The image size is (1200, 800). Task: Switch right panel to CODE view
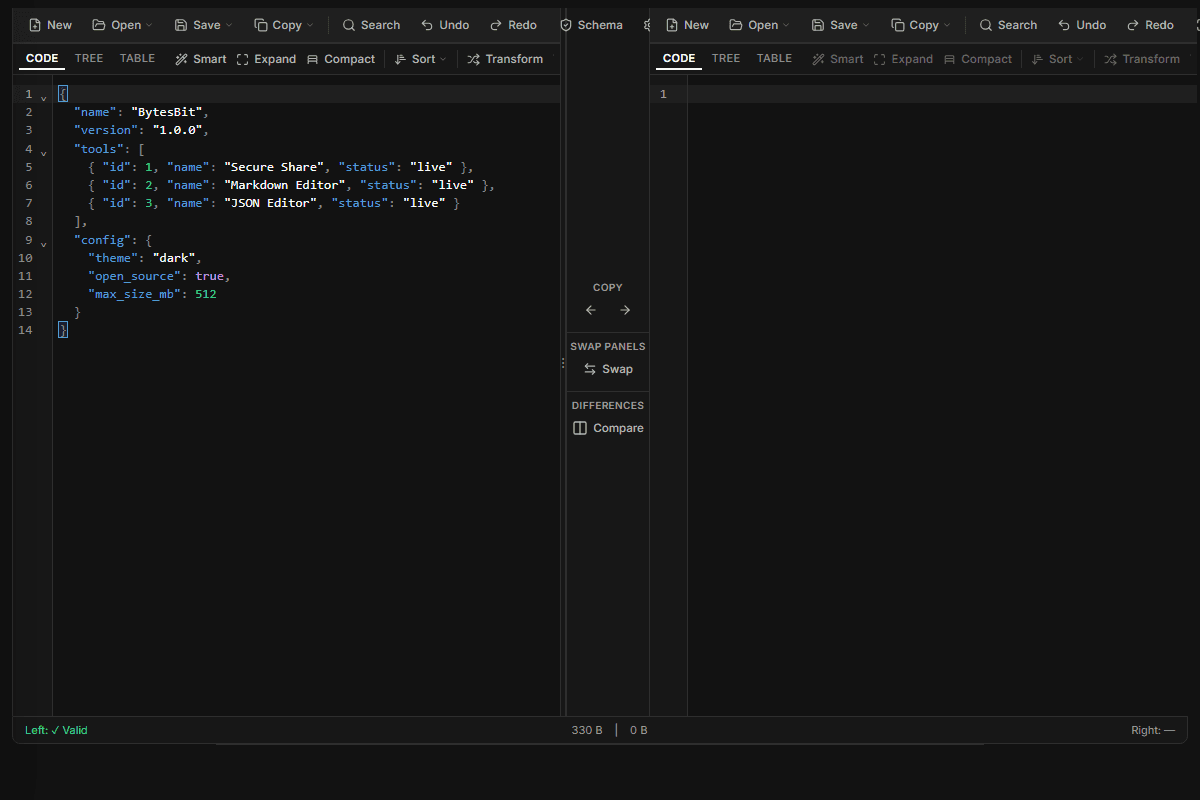(x=679, y=58)
